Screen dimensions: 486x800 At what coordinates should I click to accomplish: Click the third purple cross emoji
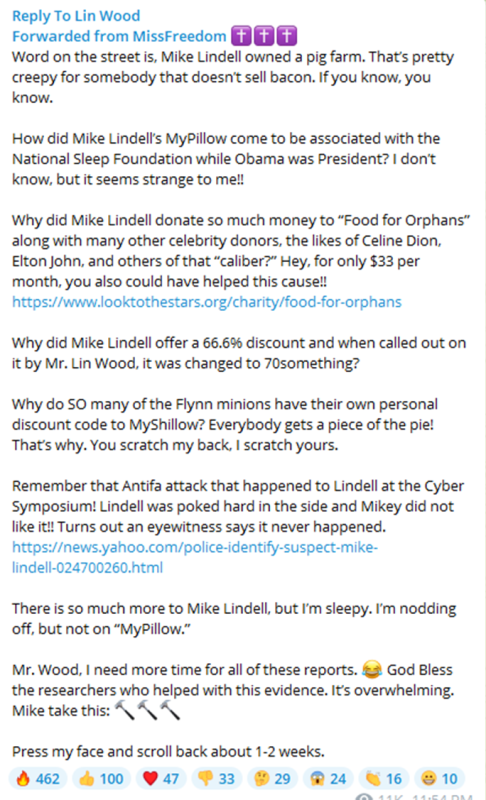287,36
